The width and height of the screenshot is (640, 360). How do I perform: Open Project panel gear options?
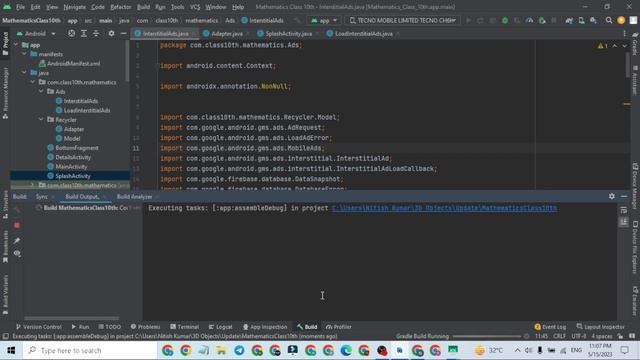(x=111, y=33)
